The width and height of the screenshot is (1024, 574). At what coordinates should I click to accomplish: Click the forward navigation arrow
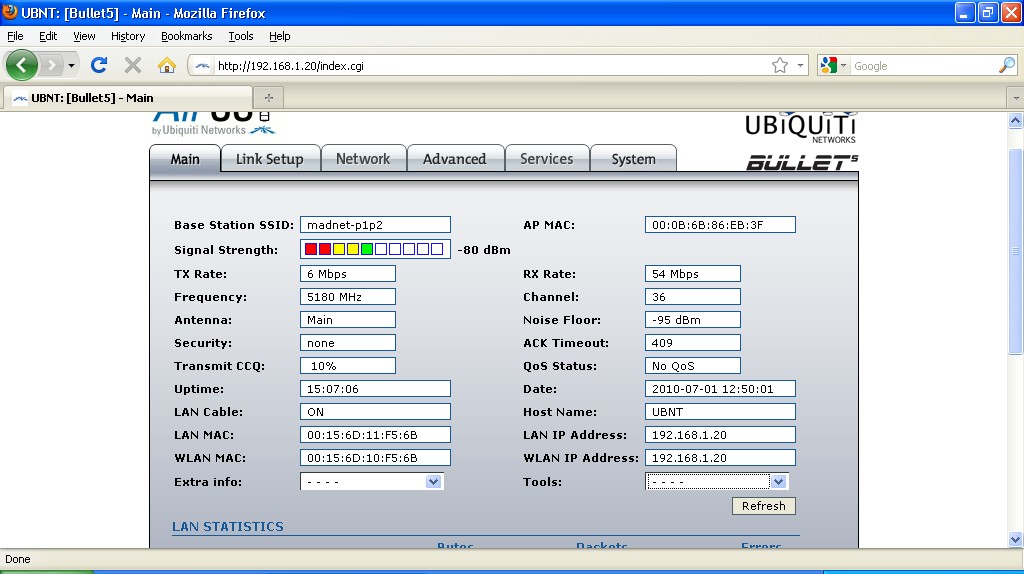point(52,65)
